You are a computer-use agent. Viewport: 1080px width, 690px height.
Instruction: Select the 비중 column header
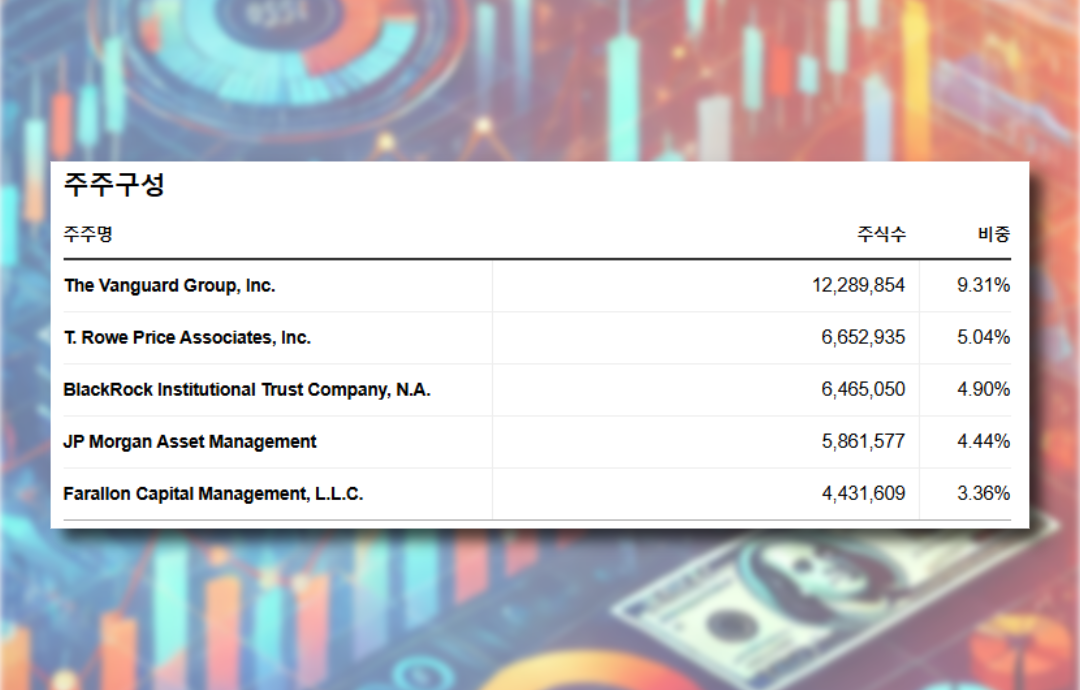[x=994, y=234]
